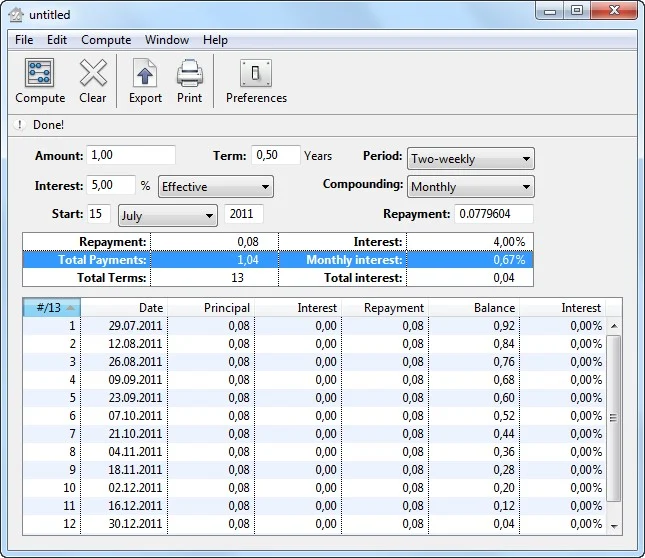Open the Window menu
Viewport: 645px width, 558px height.
[x=167, y=40]
